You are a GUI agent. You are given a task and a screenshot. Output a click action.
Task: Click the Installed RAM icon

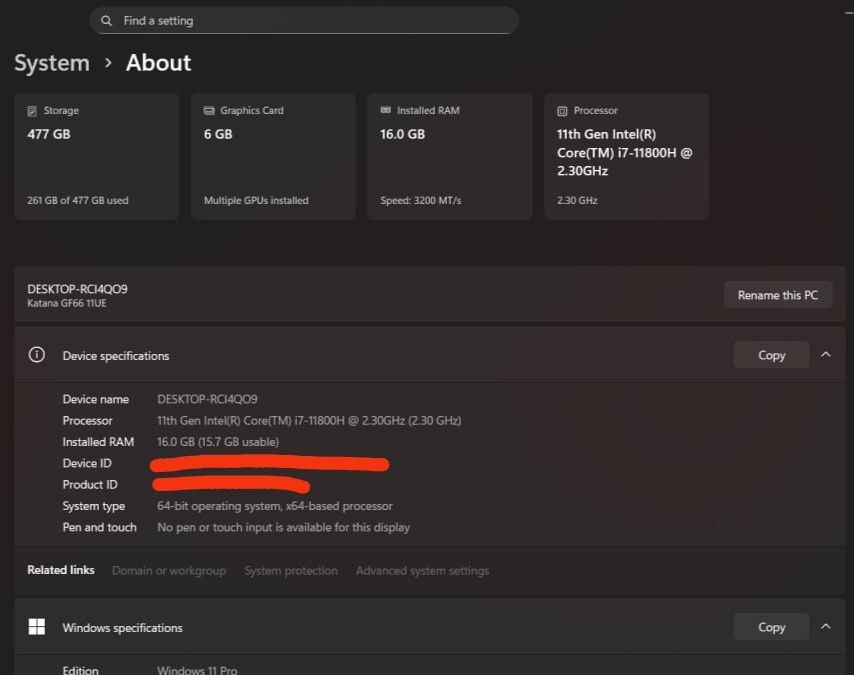click(x=386, y=110)
